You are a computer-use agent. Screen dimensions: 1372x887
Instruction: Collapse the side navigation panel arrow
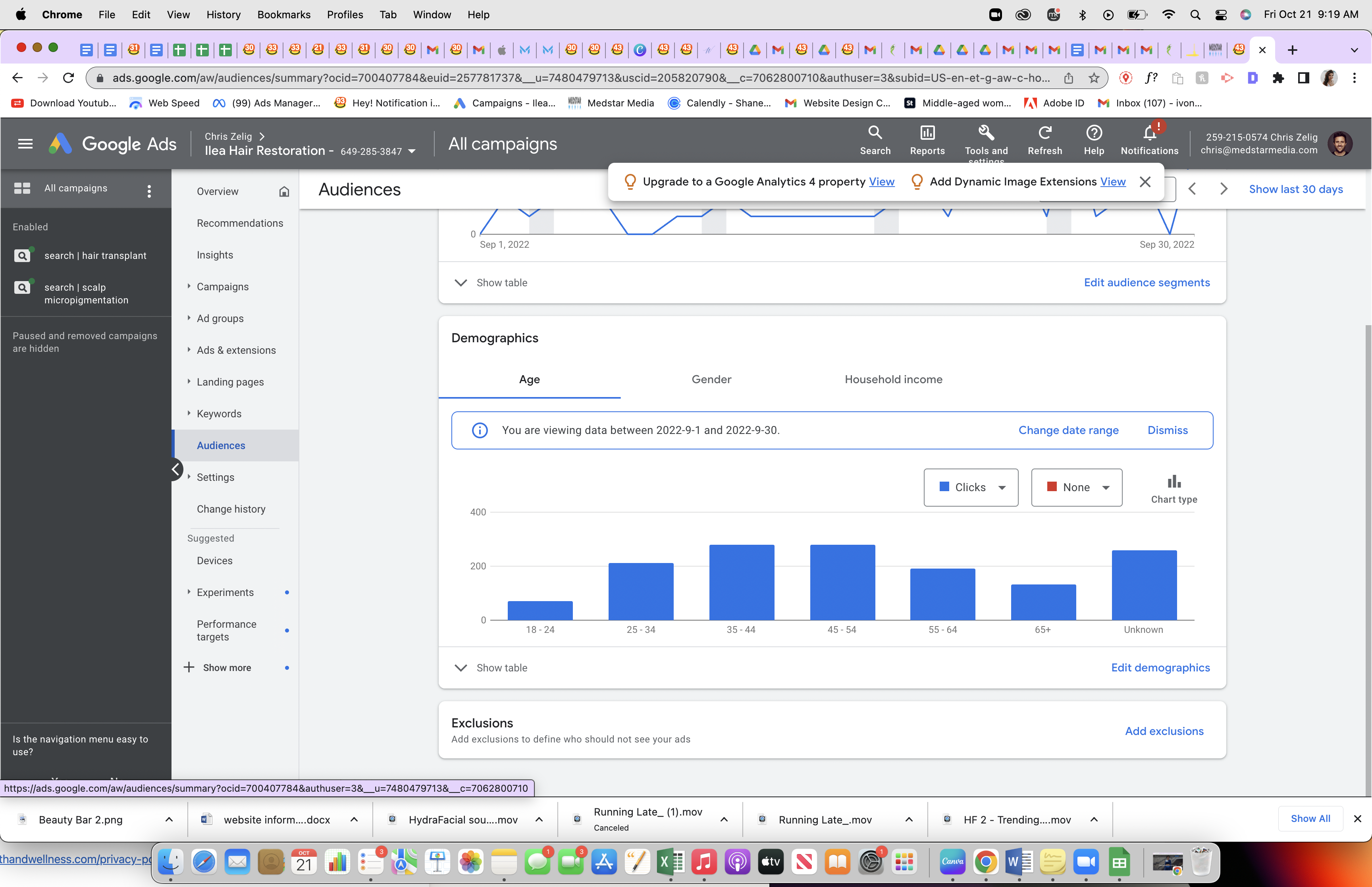coord(175,469)
